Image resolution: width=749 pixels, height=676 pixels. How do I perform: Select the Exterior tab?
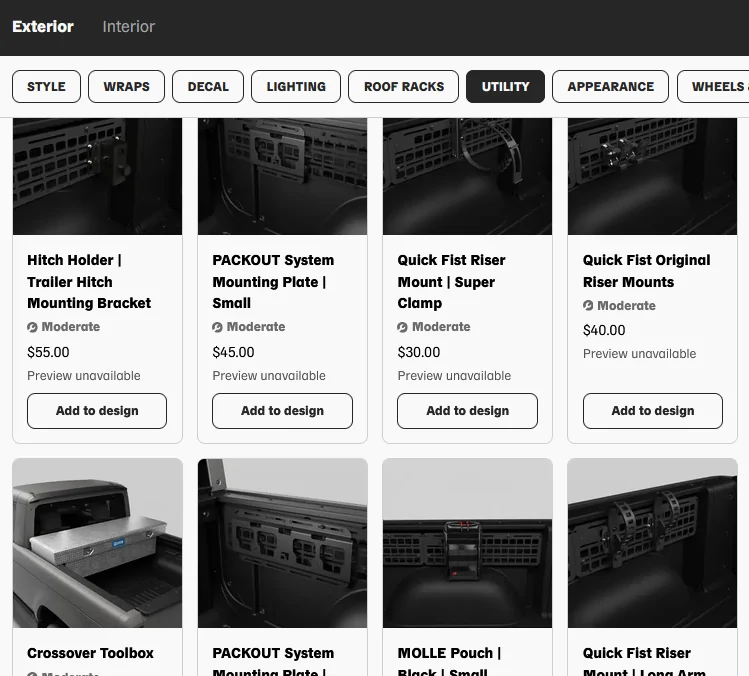(x=43, y=27)
